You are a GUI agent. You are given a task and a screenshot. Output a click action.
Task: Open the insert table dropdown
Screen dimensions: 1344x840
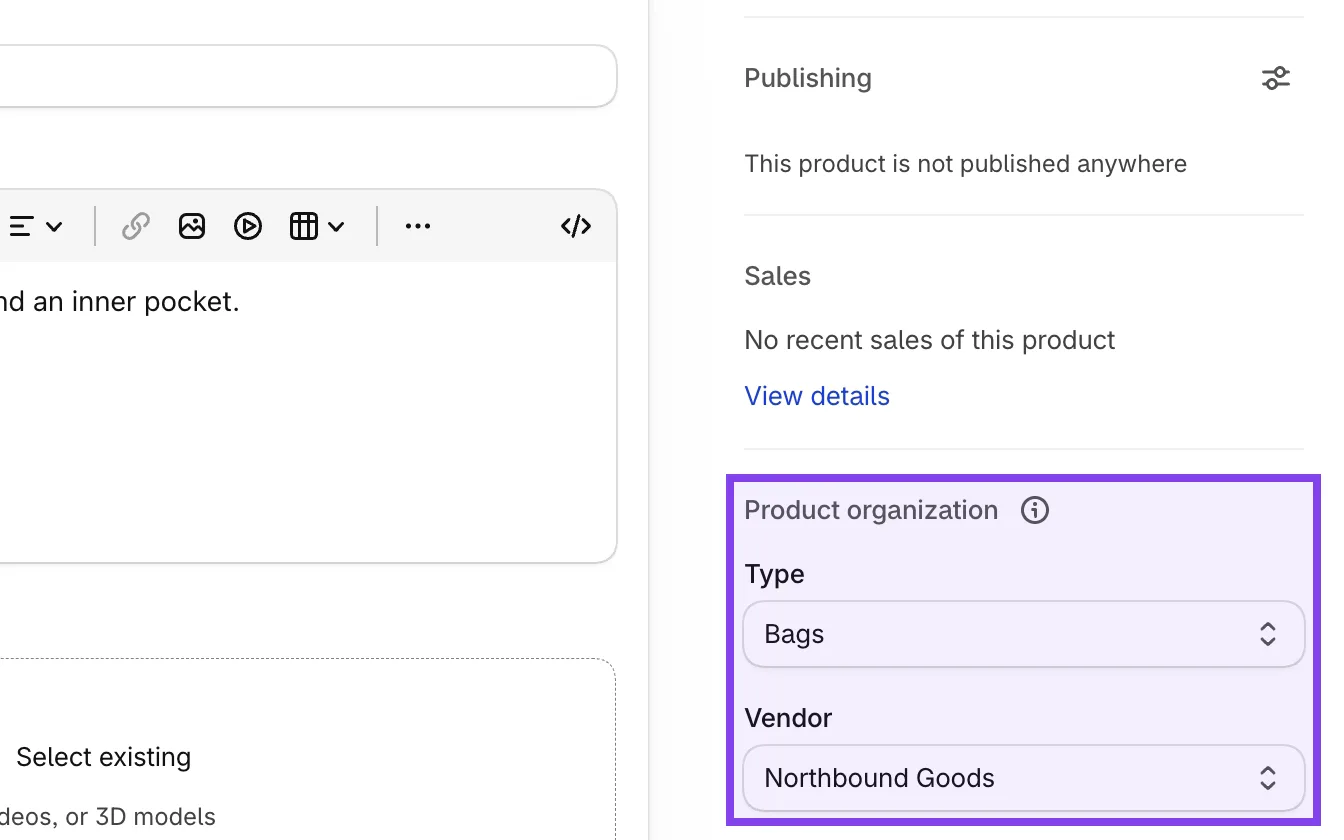point(317,226)
